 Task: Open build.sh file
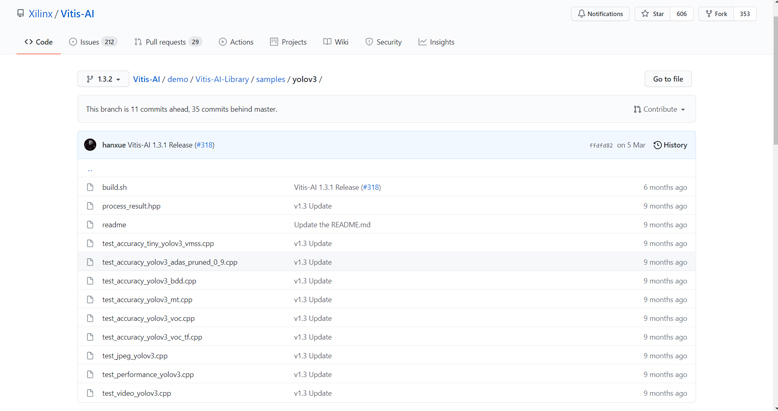115,187
